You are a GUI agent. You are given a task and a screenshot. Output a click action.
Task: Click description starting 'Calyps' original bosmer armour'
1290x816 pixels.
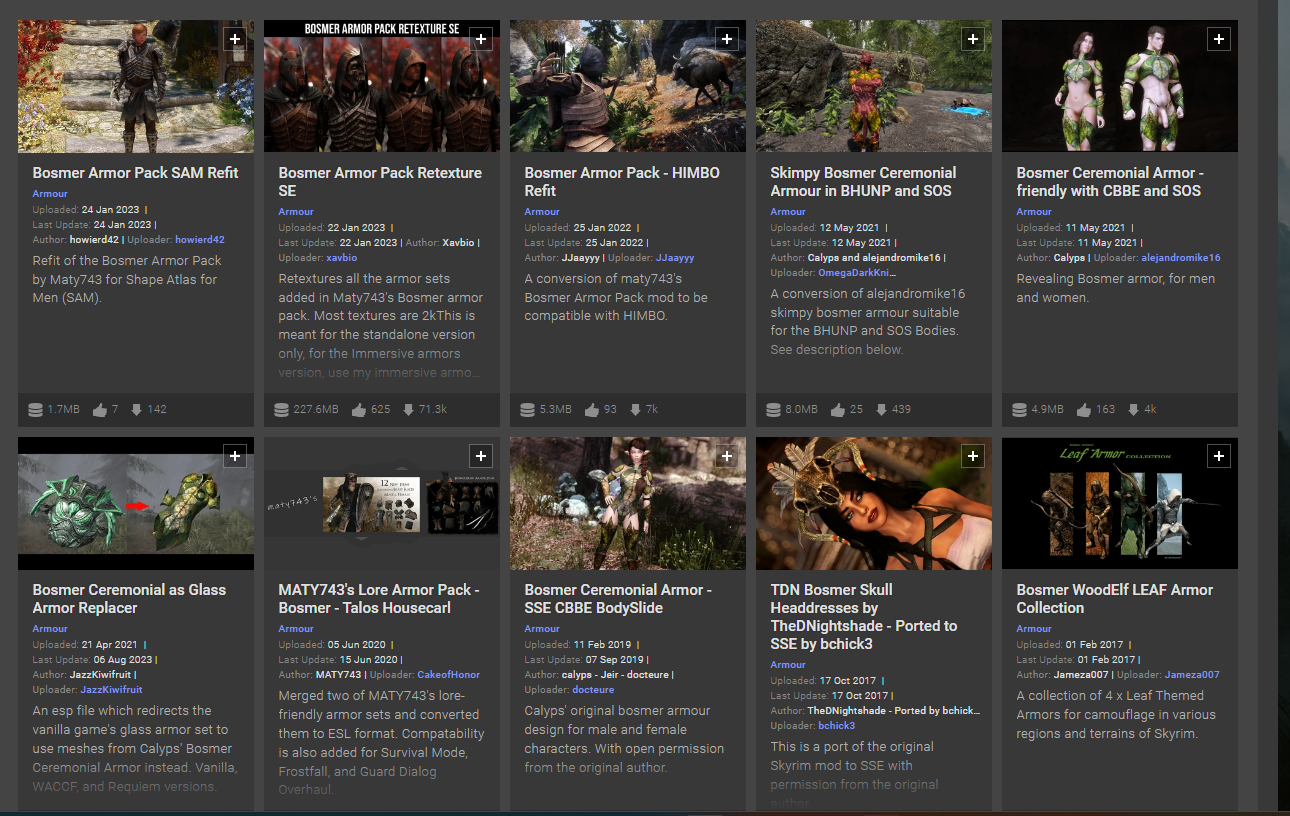click(624, 739)
